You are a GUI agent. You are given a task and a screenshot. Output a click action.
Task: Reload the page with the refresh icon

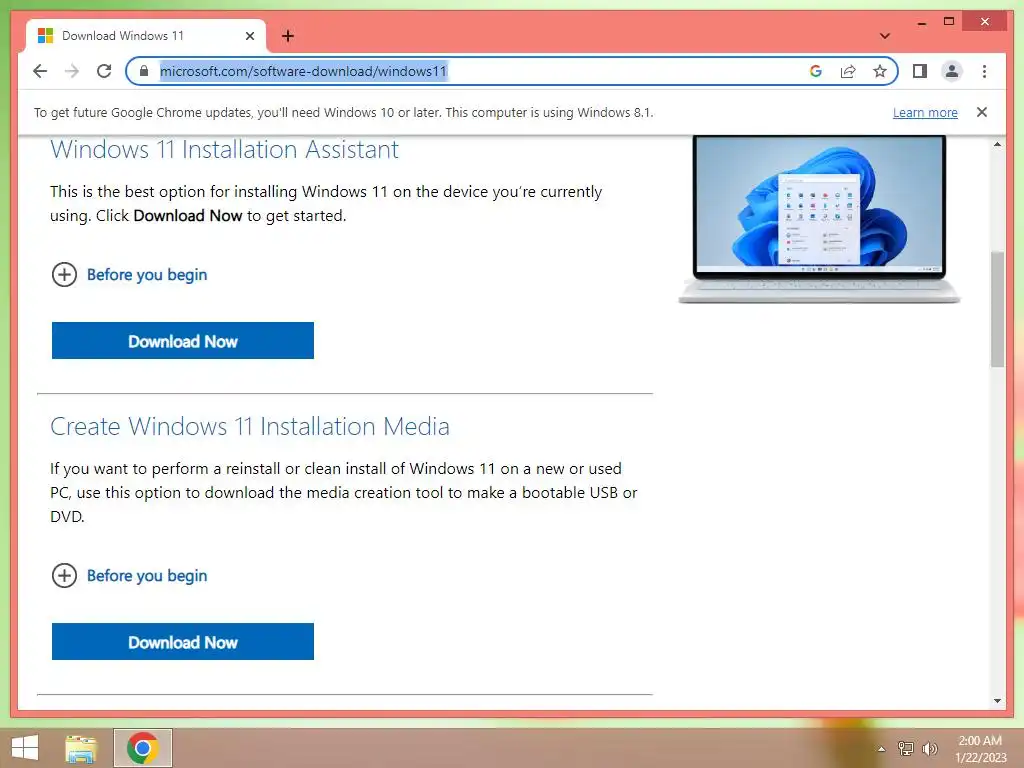(104, 71)
